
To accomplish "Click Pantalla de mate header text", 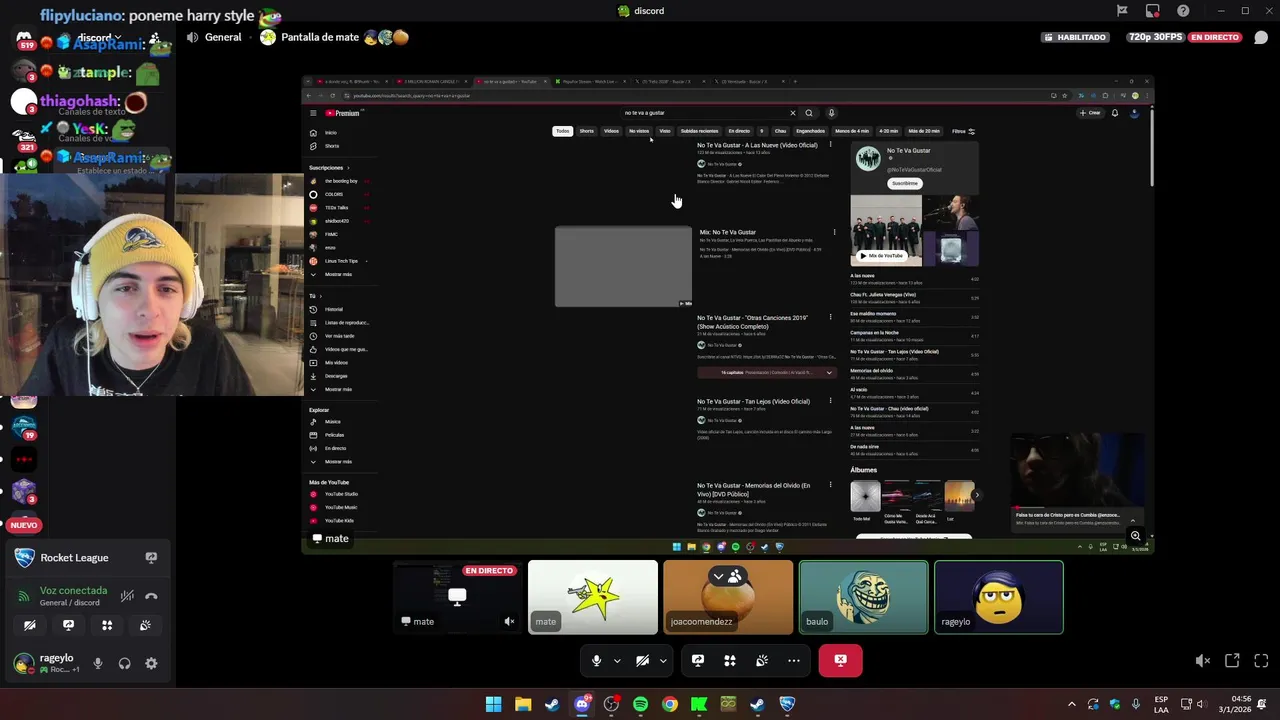I will click(x=320, y=37).
